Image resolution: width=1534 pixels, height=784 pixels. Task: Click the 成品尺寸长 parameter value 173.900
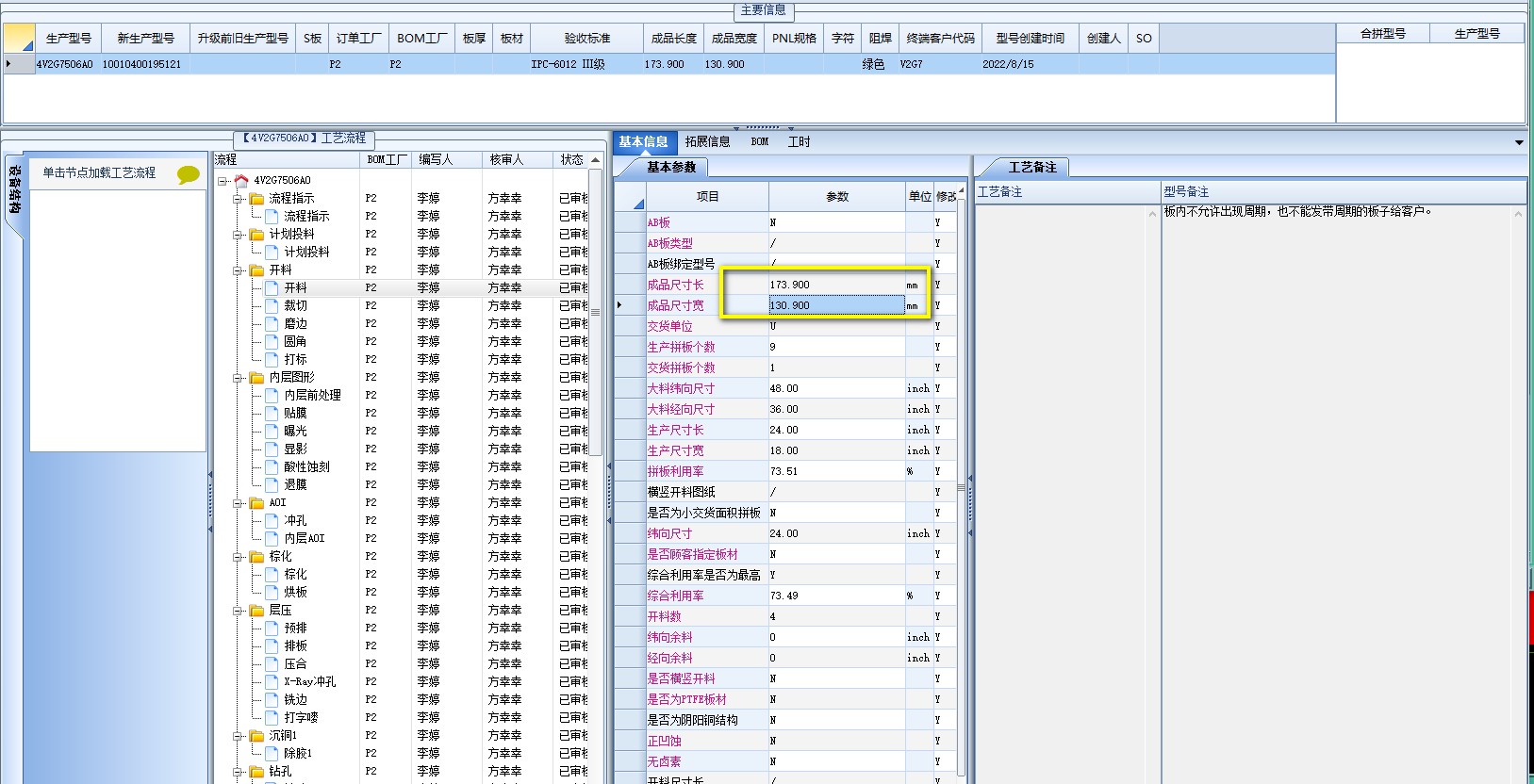836,285
